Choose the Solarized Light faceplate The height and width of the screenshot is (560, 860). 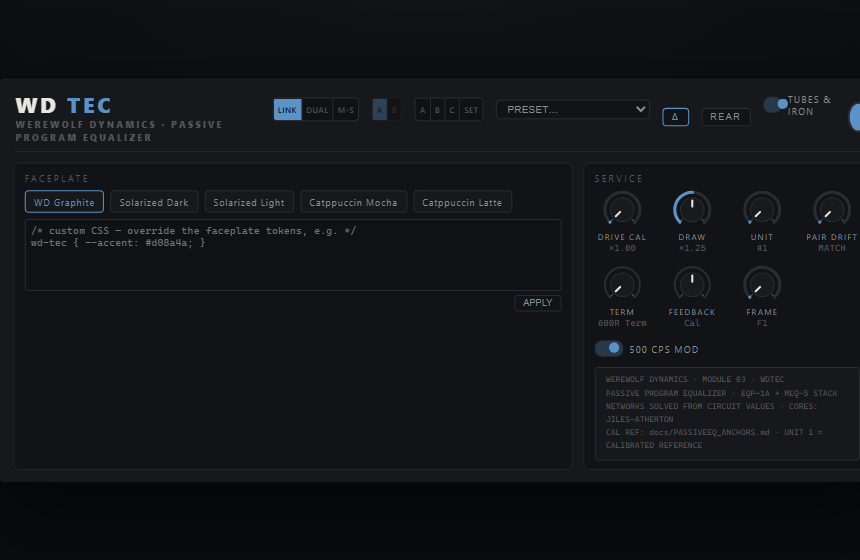click(x=249, y=202)
